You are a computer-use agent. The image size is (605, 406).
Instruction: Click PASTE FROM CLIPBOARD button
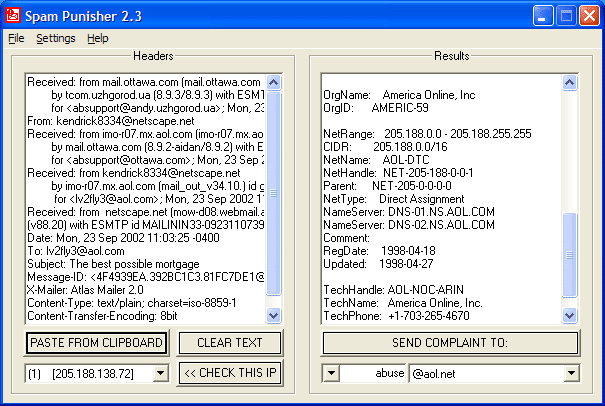96,343
